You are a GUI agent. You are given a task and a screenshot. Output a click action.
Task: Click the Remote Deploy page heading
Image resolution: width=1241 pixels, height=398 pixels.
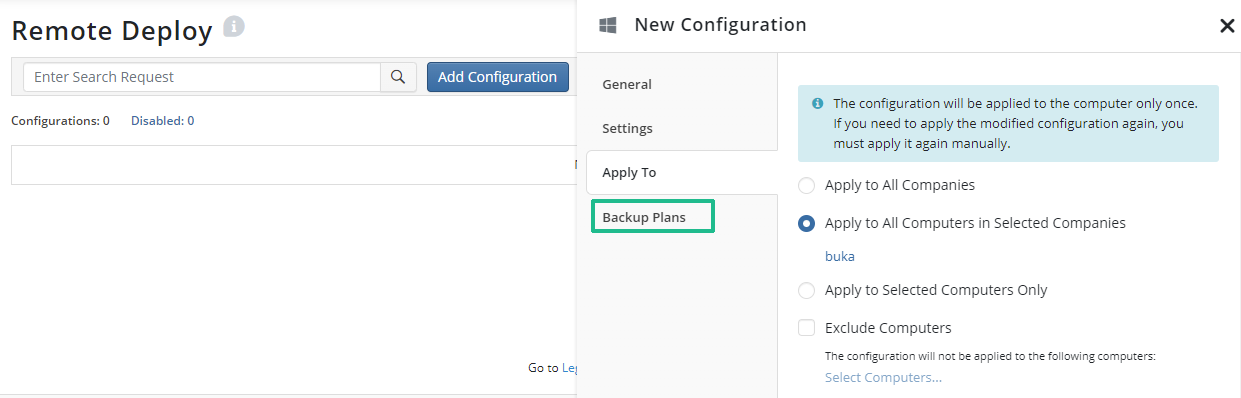click(x=112, y=30)
